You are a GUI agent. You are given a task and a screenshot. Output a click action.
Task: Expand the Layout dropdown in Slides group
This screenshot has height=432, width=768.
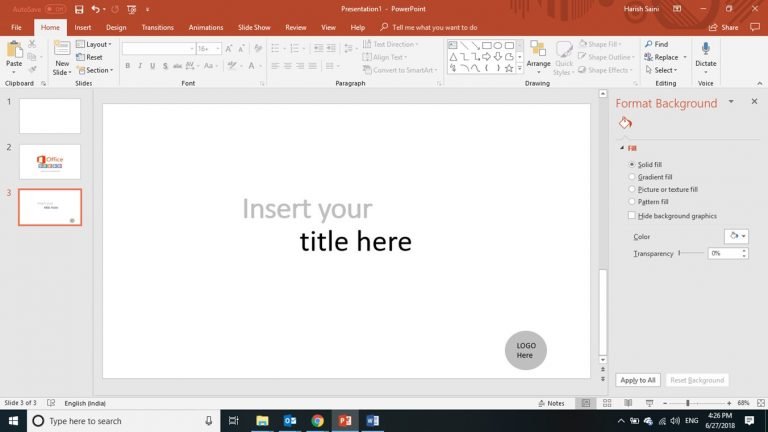pos(97,45)
